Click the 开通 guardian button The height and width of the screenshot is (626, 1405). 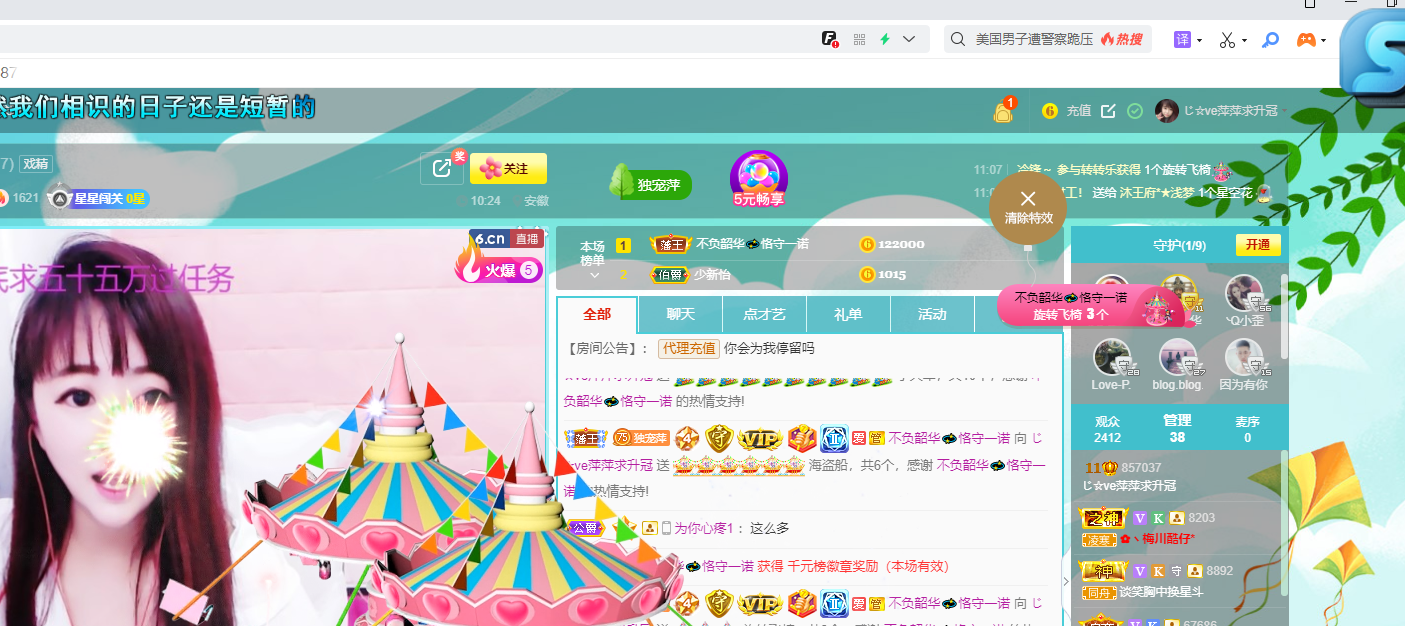[1257, 245]
